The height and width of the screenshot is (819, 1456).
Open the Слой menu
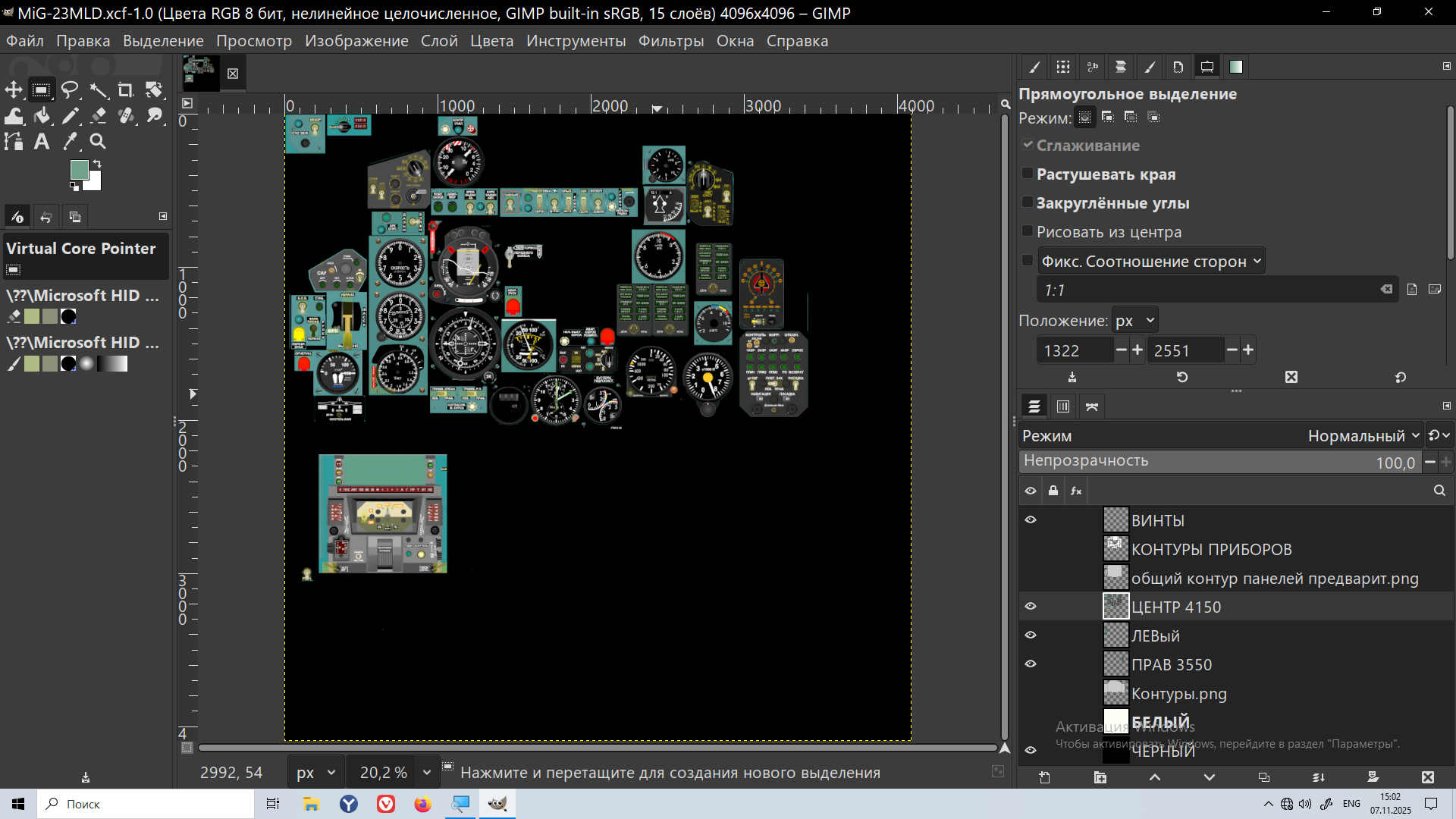coord(439,41)
